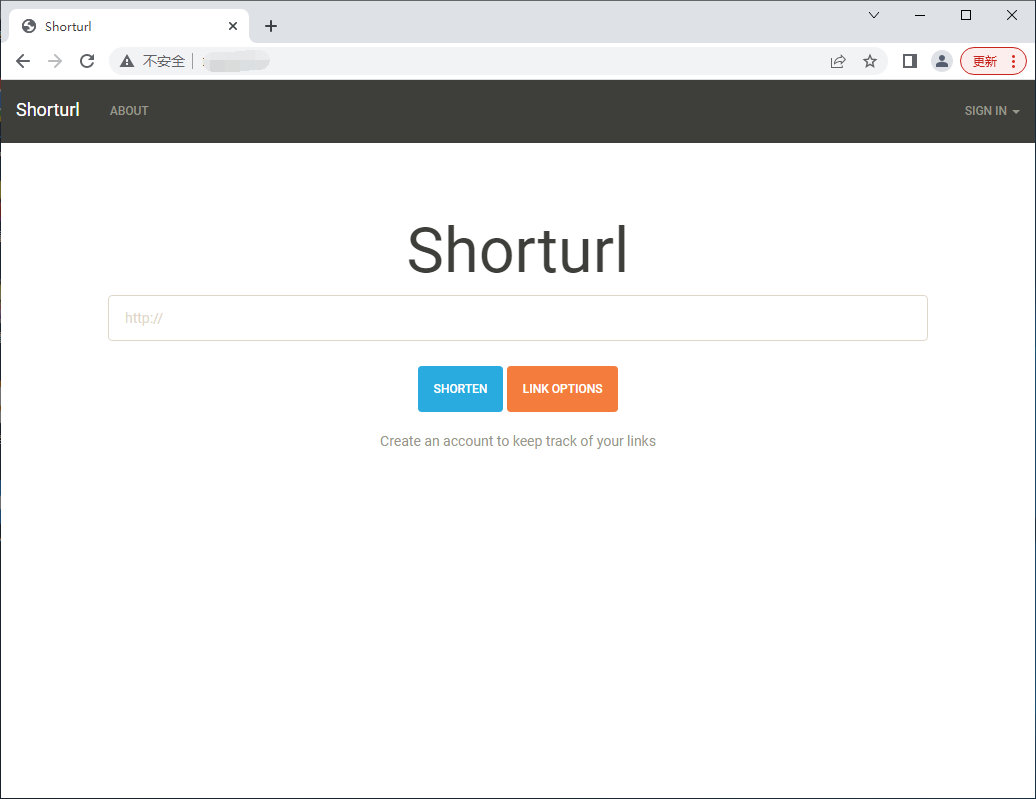Click the browser forward arrow
1036x799 pixels.
click(x=55, y=61)
